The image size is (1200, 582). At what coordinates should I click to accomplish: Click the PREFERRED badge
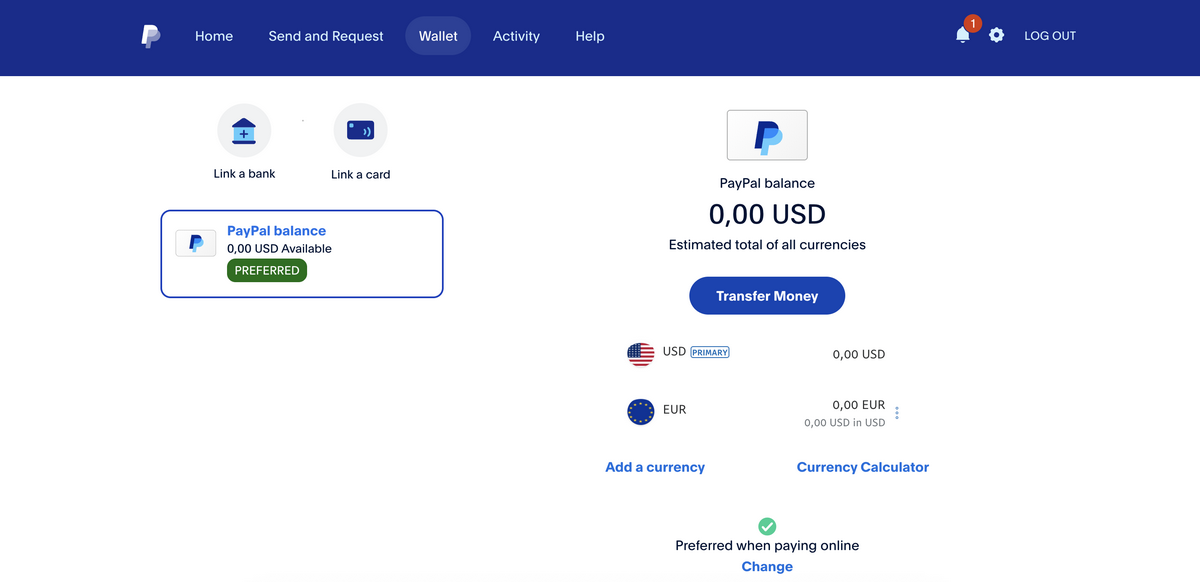tap(267, 270)
